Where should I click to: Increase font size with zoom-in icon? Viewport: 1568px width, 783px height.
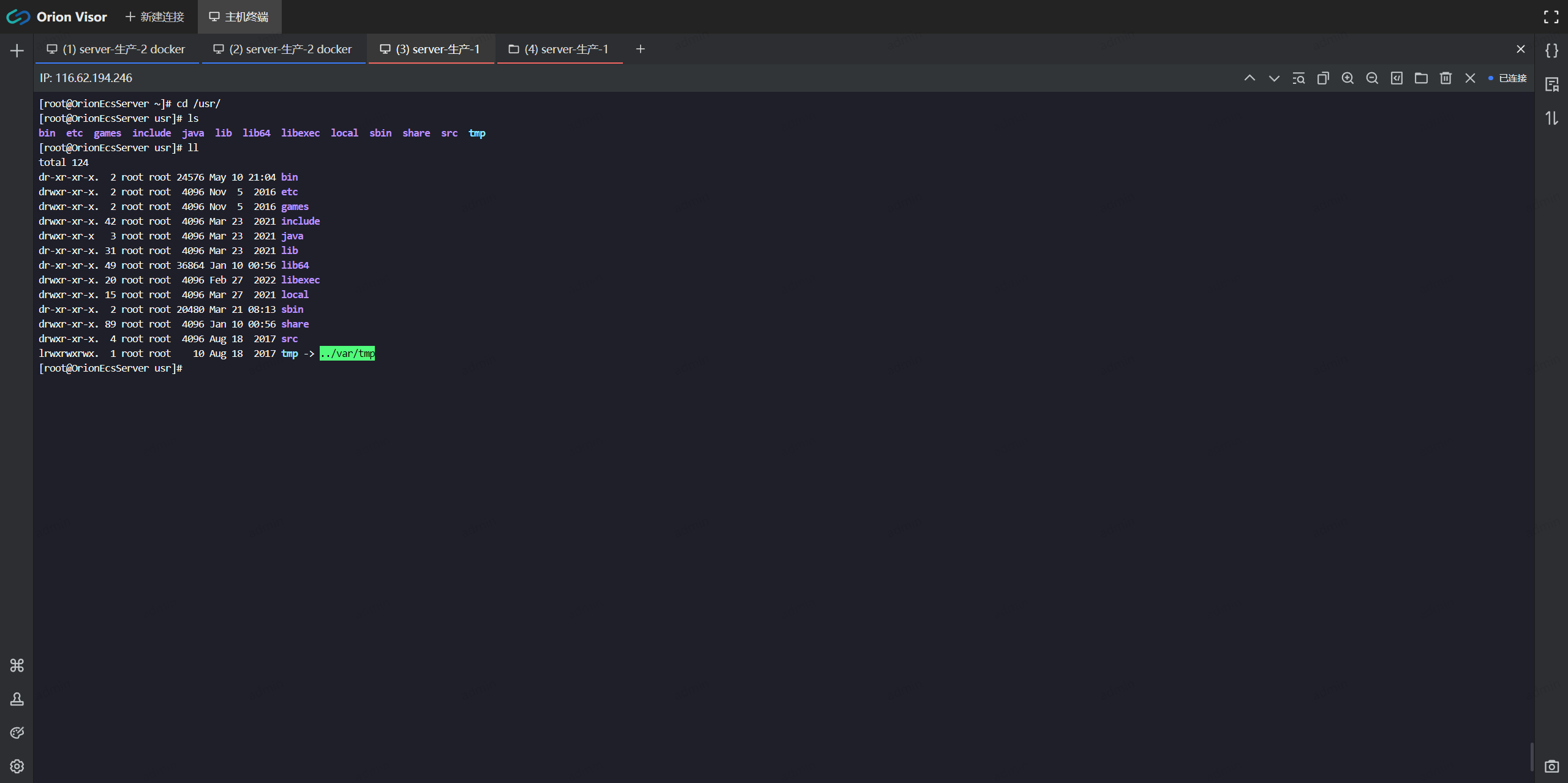pyautogui.click(x=1347, y=78)
